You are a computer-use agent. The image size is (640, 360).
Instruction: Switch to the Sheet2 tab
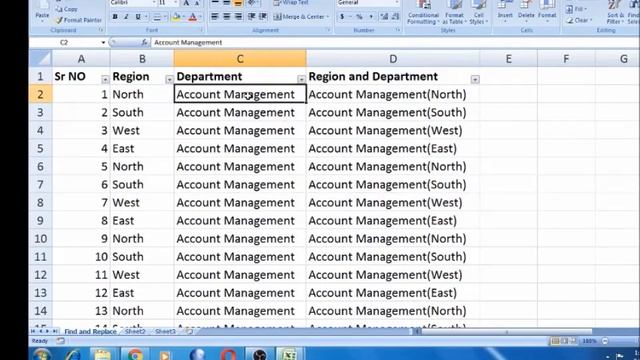135,331
